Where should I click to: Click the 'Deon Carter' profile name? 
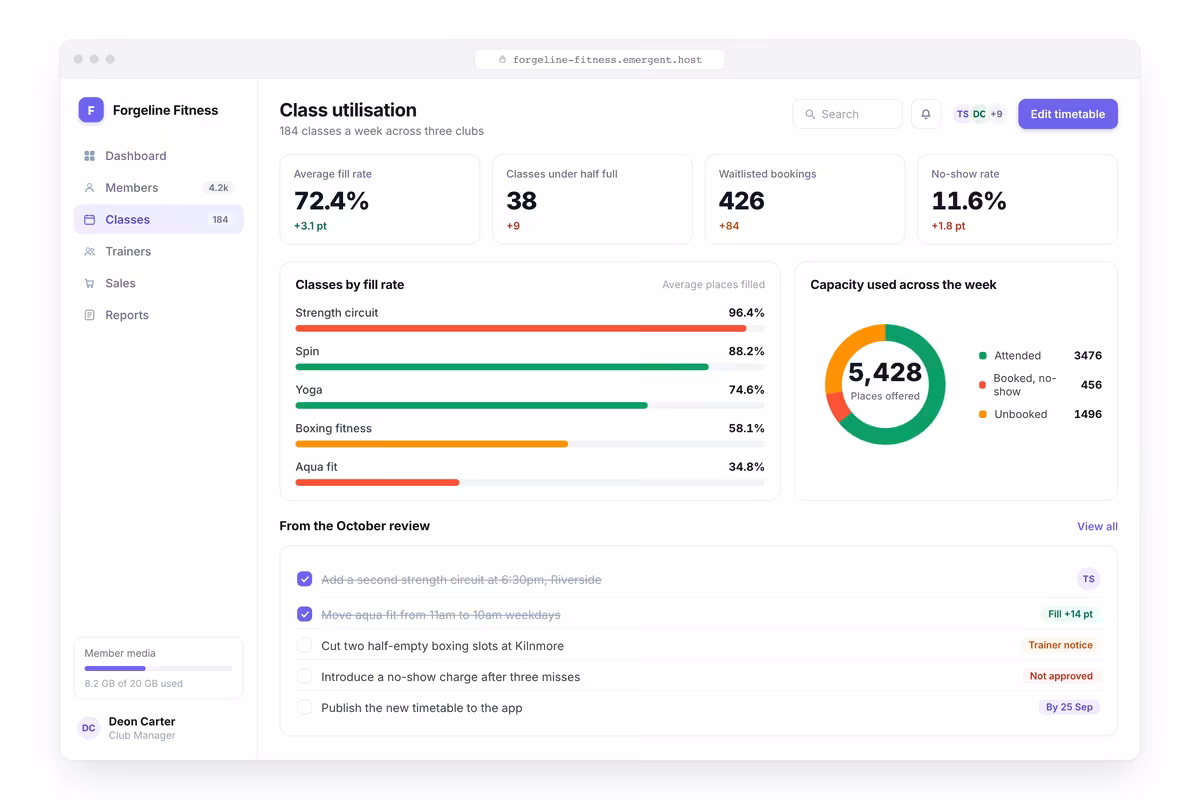point(142,721)
